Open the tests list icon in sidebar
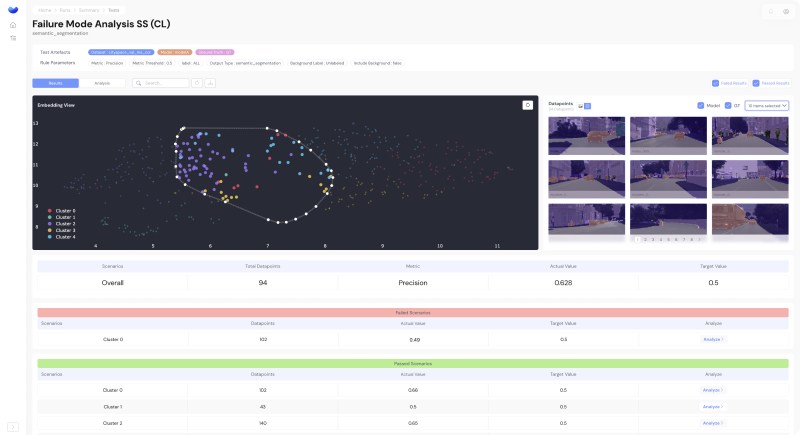The width and height of the screenshot is (800, 435). [x=13, y=38]
